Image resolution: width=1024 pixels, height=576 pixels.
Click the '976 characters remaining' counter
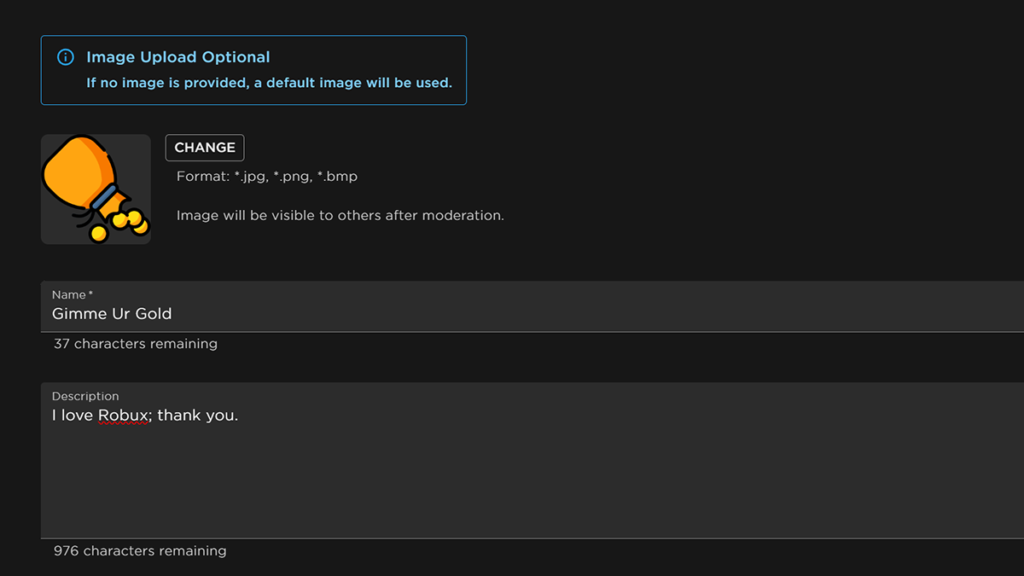pyautogui.click(x=140, y=551)
